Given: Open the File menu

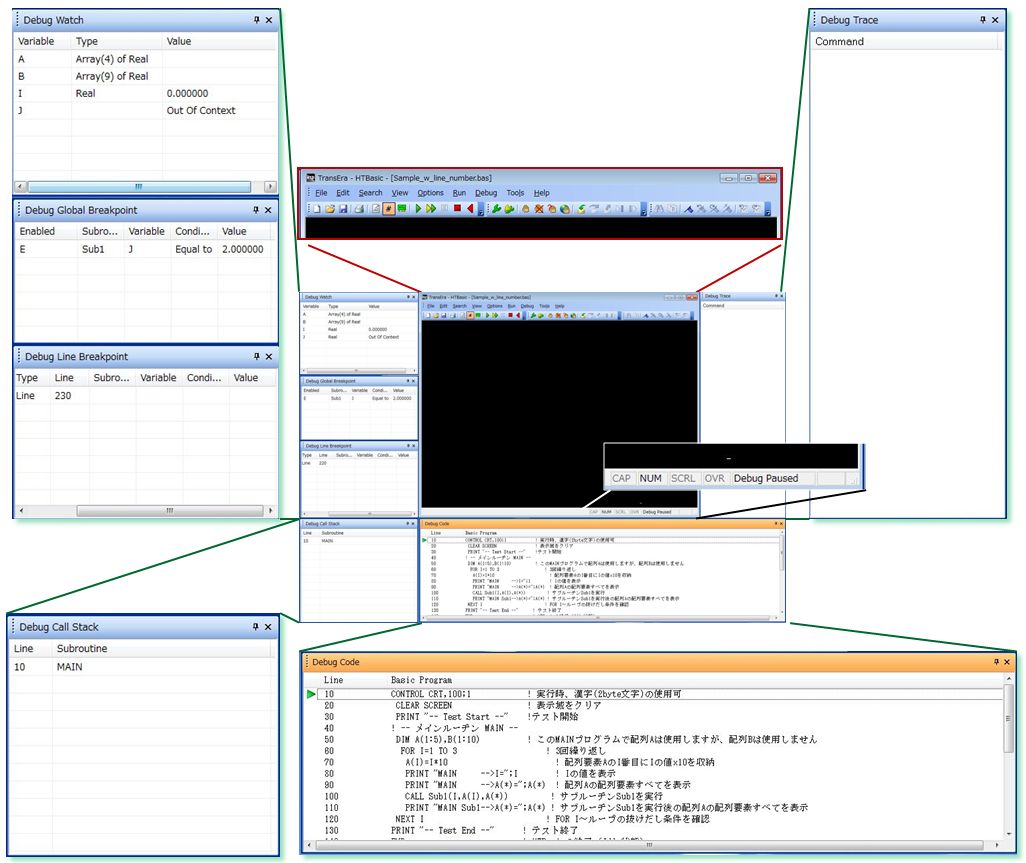Looking at the screenshot, I should [321, 193].
